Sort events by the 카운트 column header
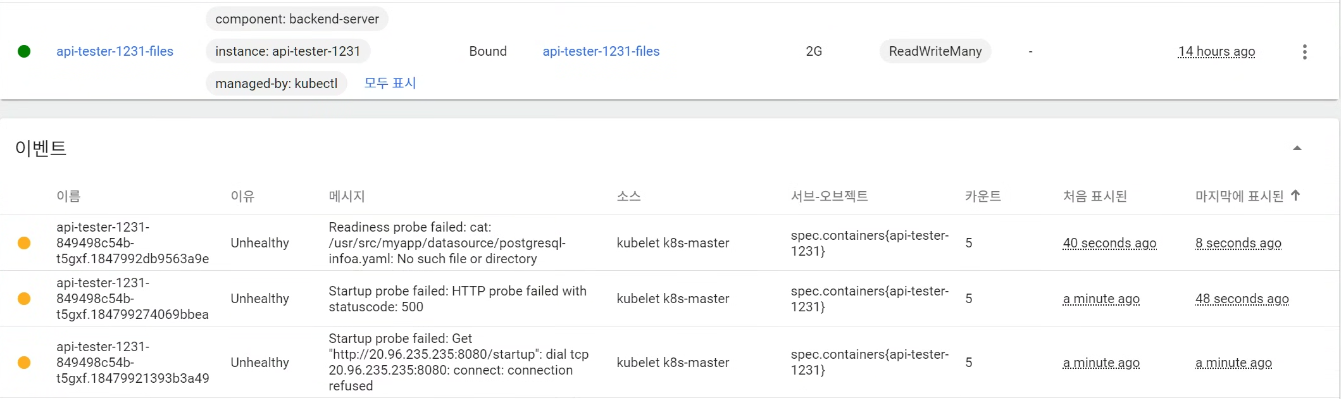This screenshot has width=1341, height=399. pyautogui.click(x=983, y=196)
